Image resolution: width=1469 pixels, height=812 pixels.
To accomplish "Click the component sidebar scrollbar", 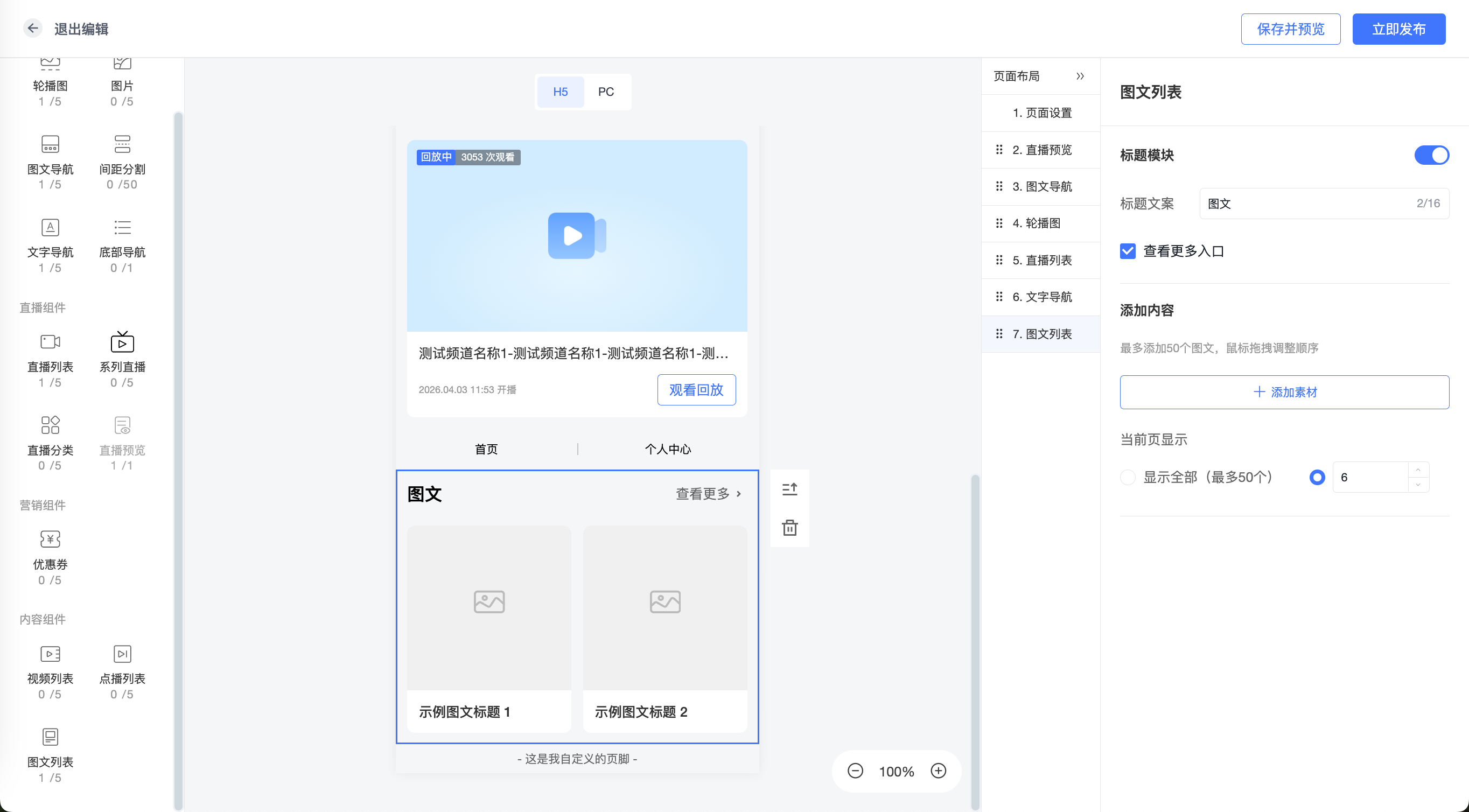I will pos(178,461).
